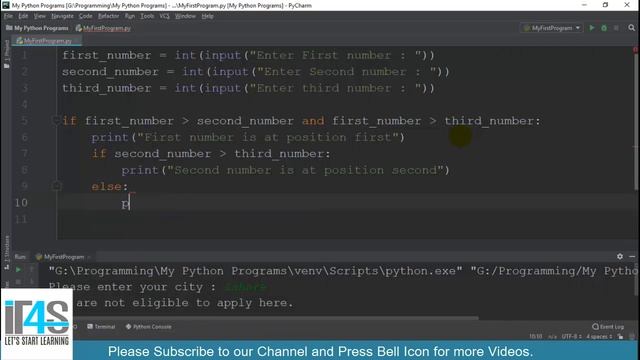
Task: Open the Structure side tool window
Action: pos(6,252)
